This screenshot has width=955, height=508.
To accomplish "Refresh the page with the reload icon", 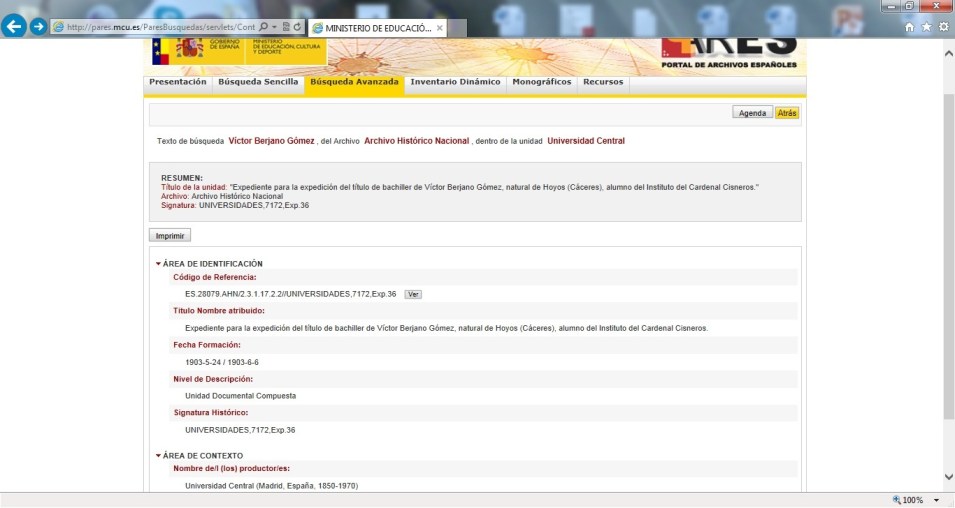I will tap(298, 27).
